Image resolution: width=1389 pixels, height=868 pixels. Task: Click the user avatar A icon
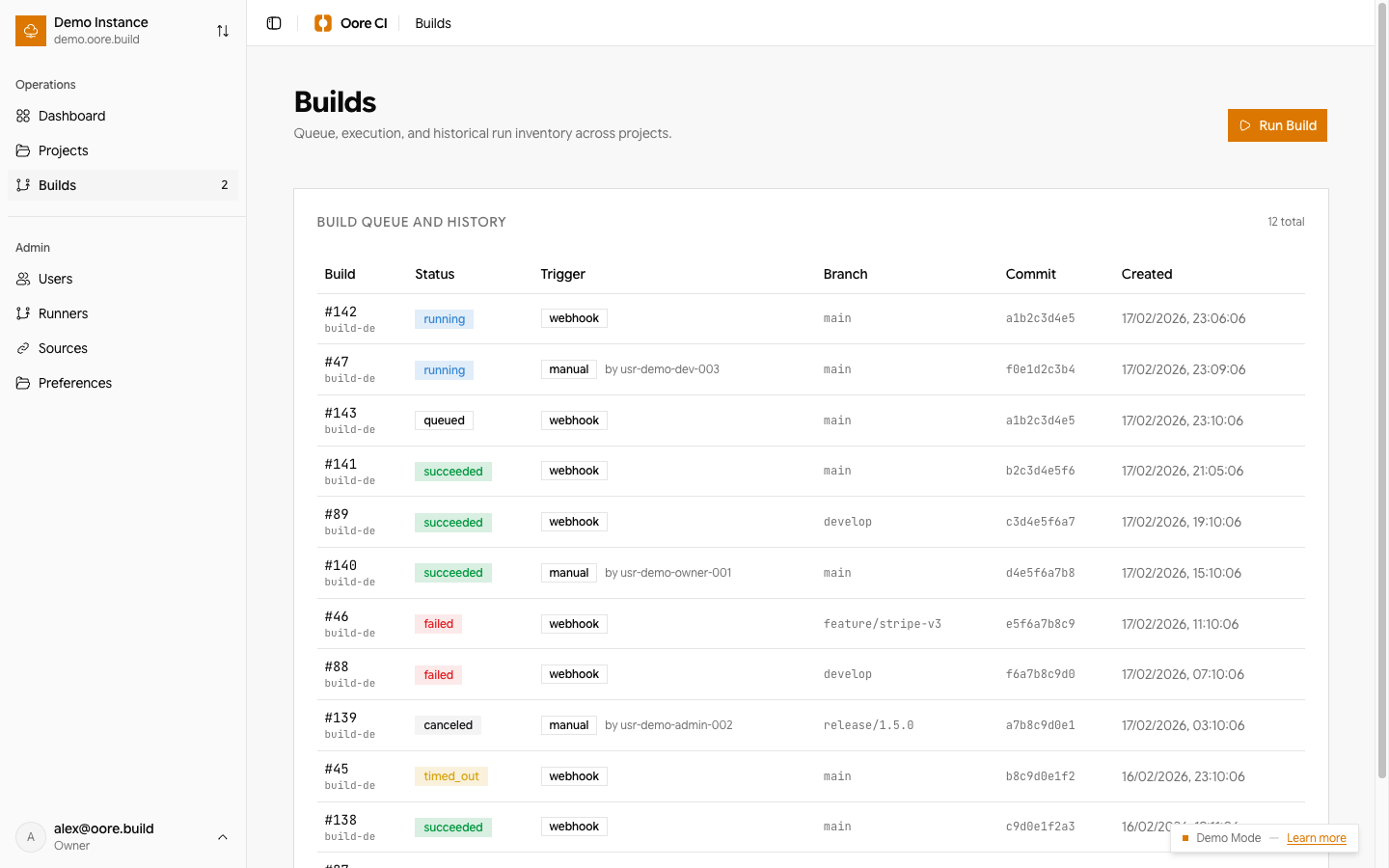tap(31, 837)
